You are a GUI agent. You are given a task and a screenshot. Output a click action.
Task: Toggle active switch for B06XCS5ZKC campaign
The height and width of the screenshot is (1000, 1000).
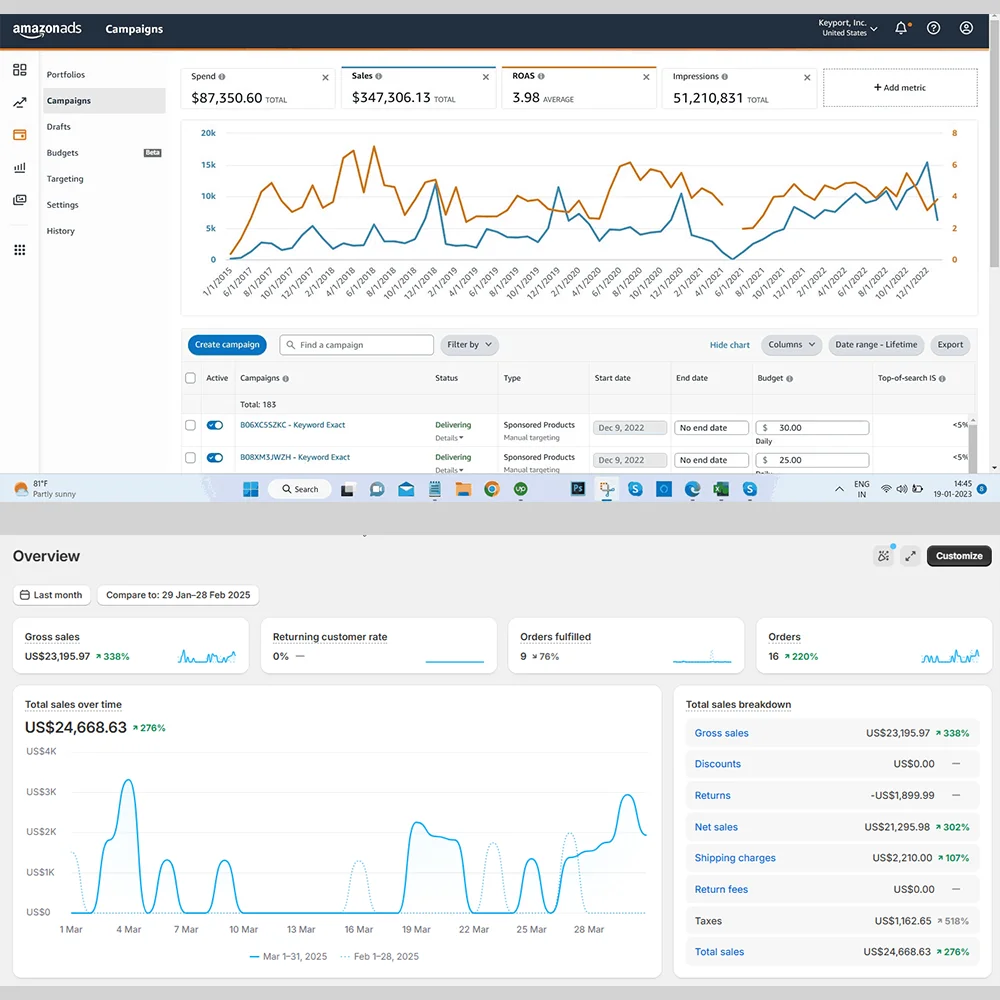pyautogui.click(x=215, y=425)
